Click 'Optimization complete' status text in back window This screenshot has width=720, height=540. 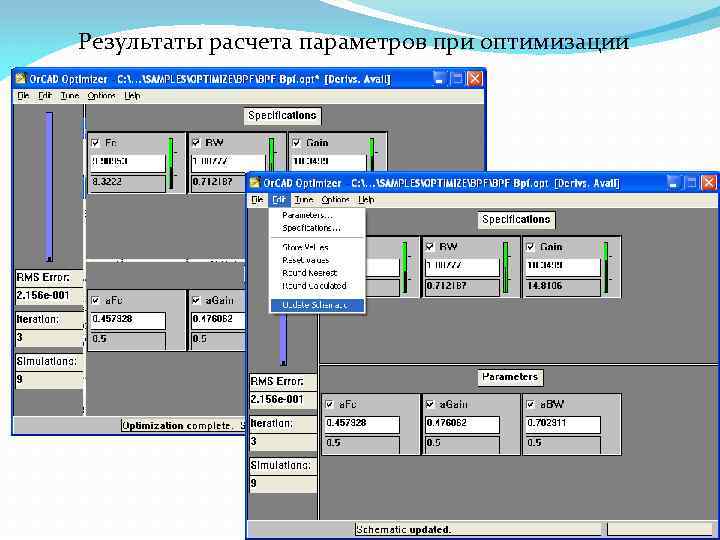[x=177, y=426]
